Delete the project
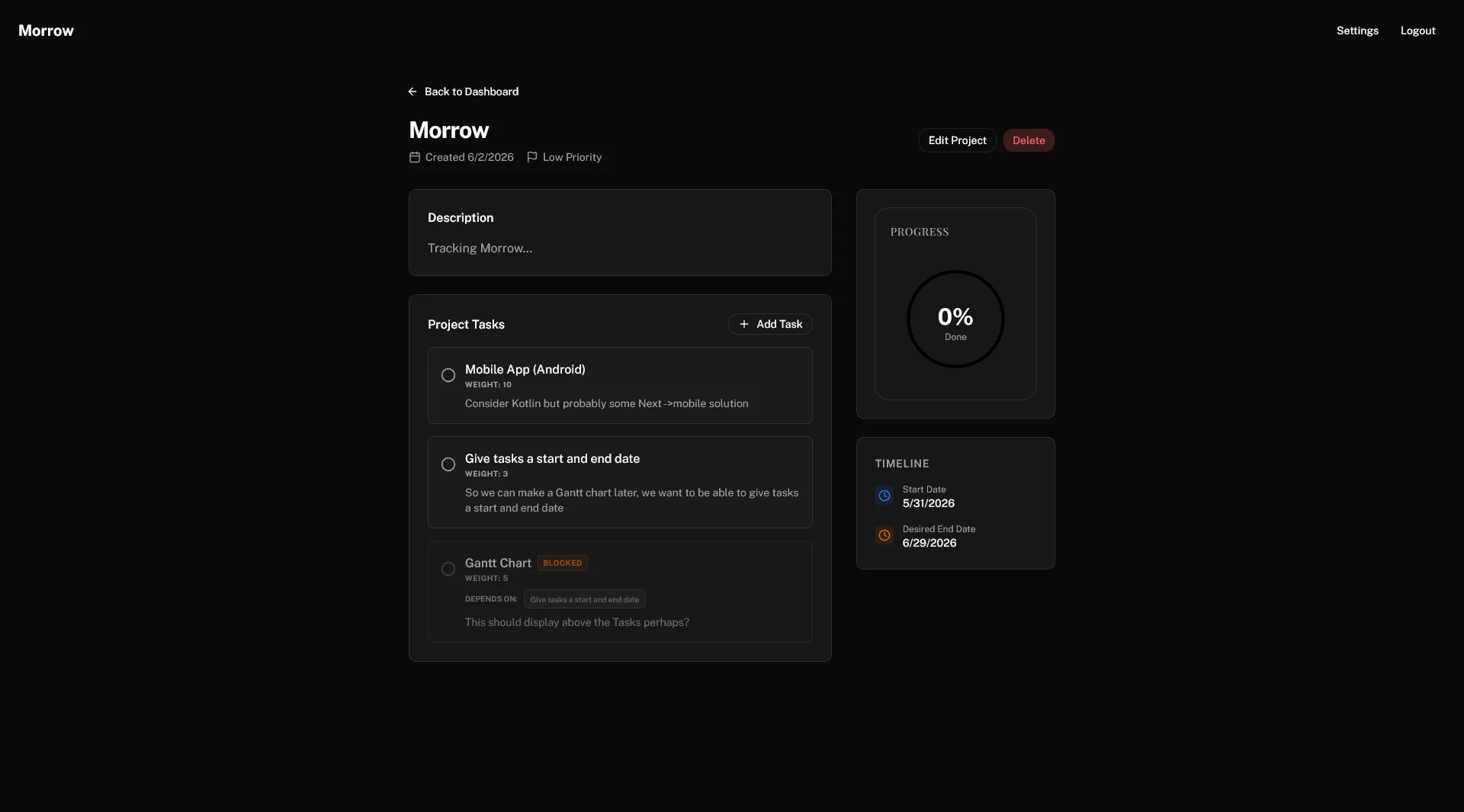 tap(1029, 140)
